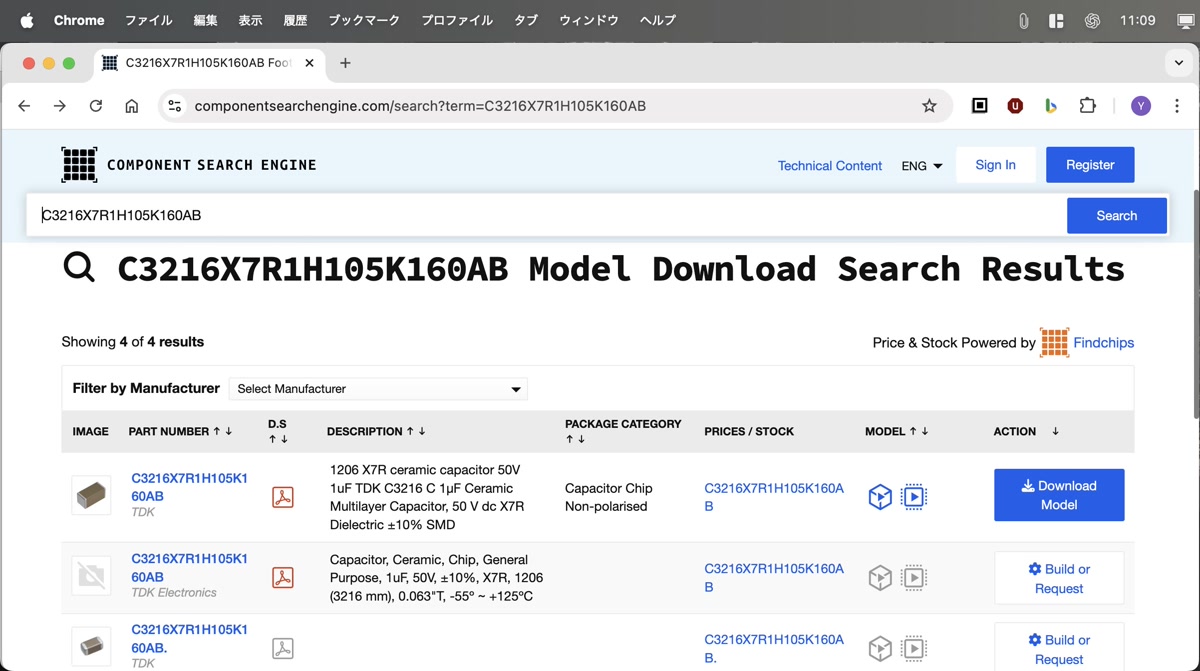Sort by DESCRIPTION column

[x=376, y=431]
